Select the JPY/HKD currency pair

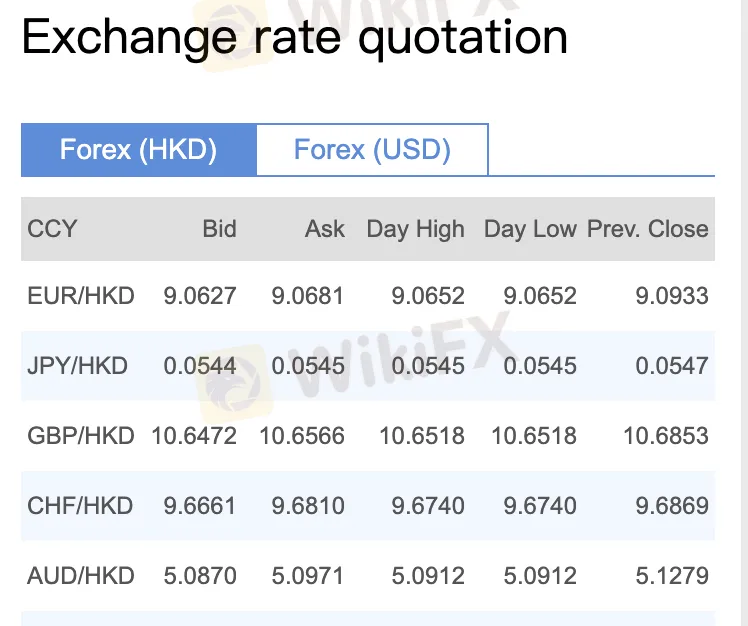tap(78, 366)
